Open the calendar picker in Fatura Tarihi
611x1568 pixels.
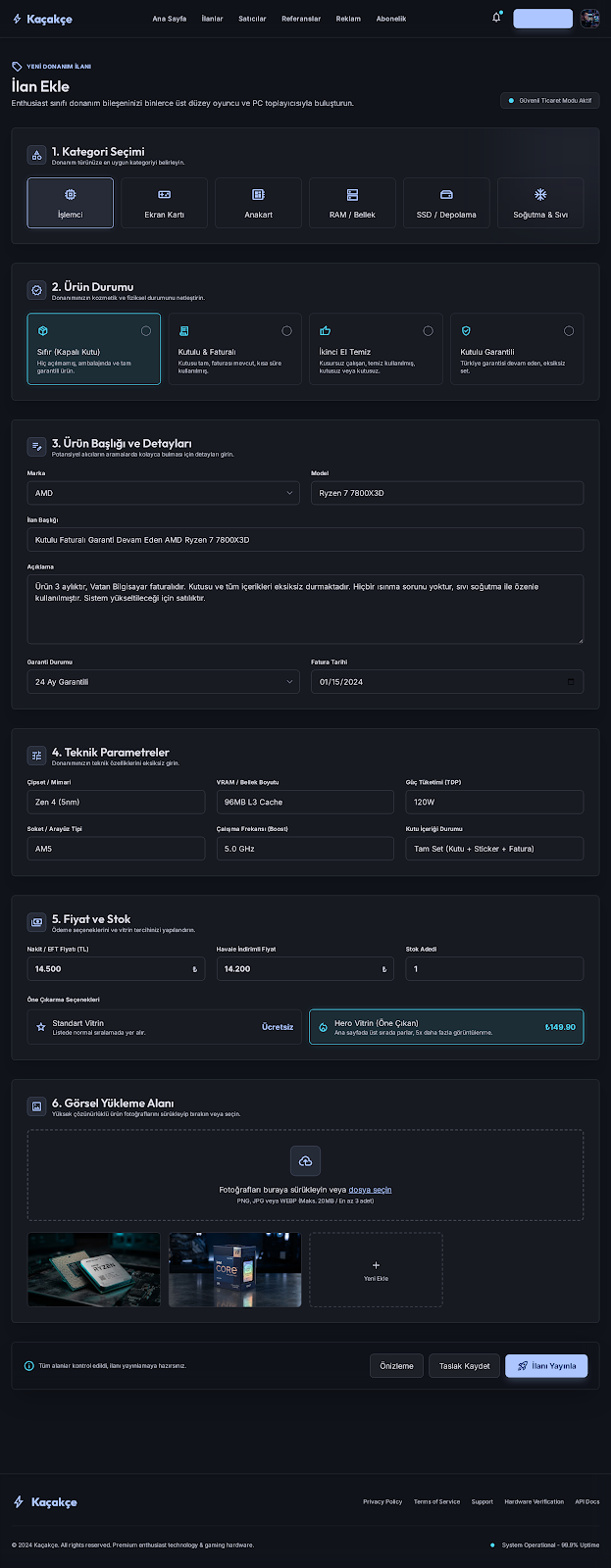coord(572,681)
